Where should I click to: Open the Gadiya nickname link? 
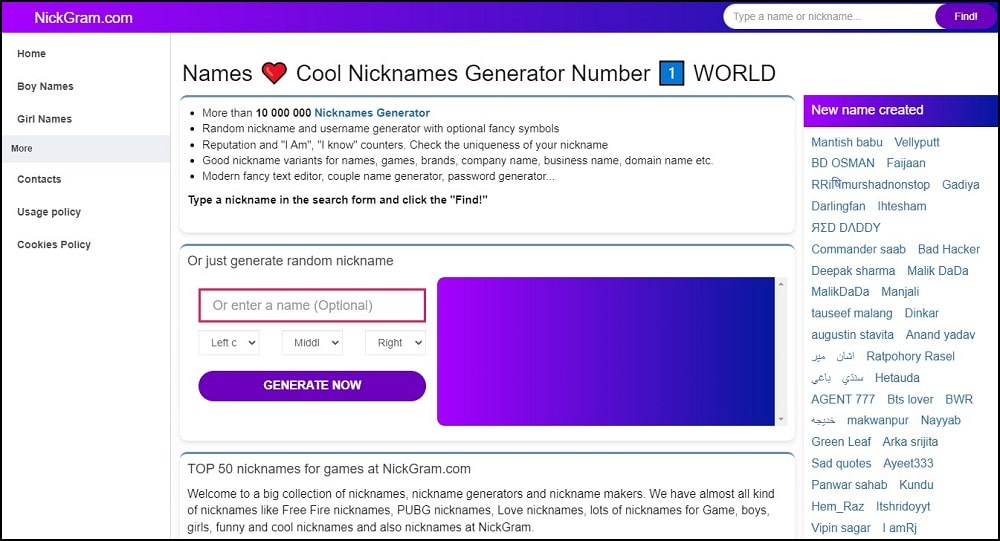960,185
